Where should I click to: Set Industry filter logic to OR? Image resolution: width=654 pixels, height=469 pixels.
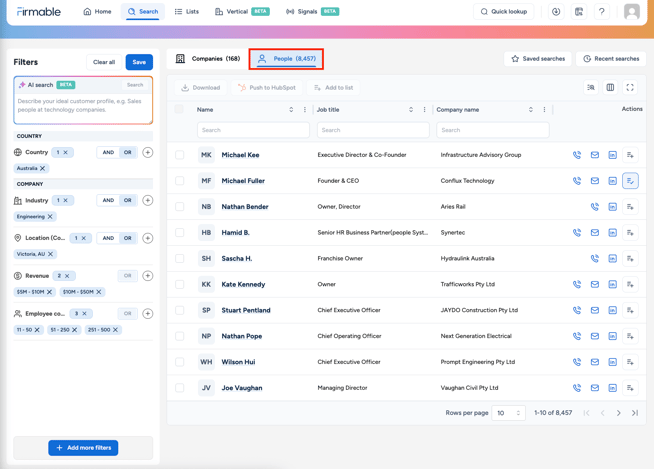128,200
